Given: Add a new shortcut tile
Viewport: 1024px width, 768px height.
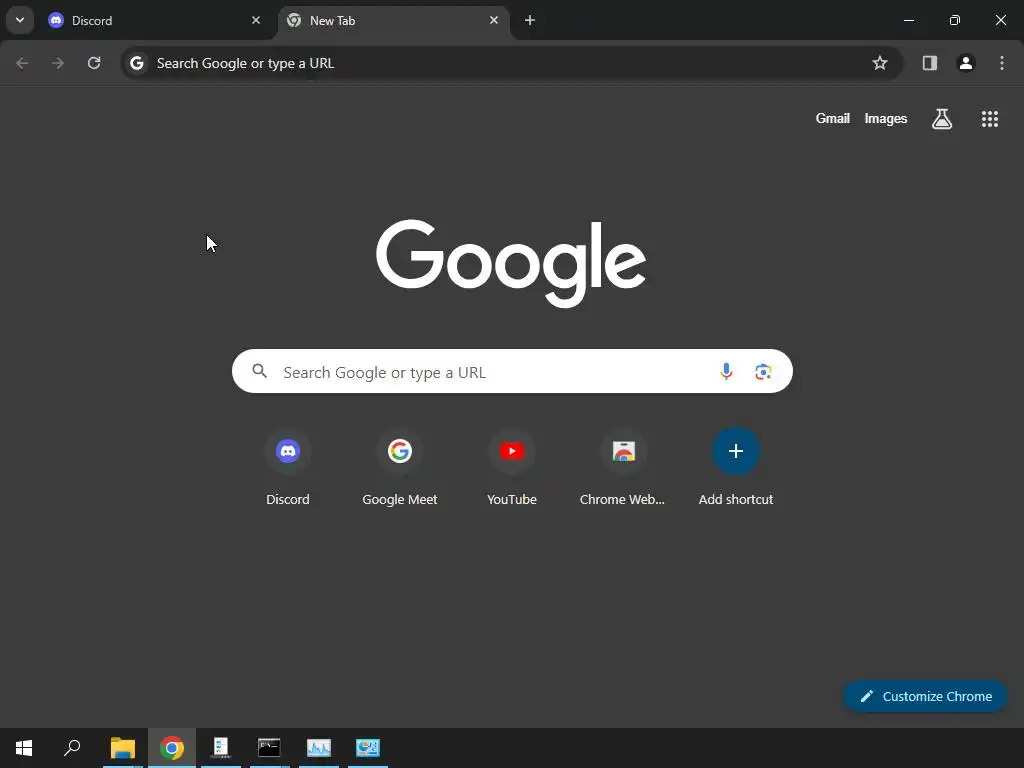Looking at the screenshot, I should [735, 468].
